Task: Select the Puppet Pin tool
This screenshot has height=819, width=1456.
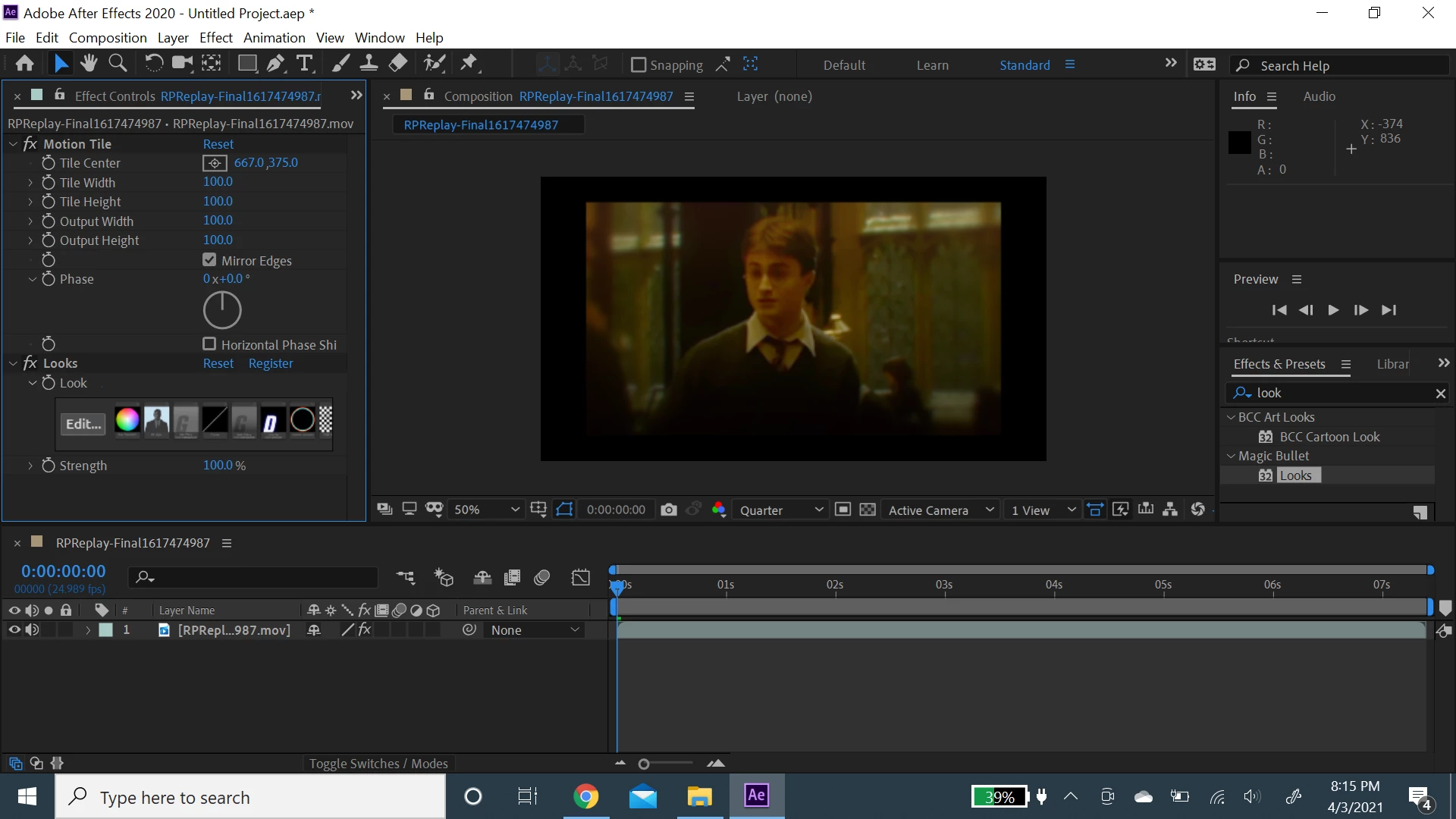Action: pos(469,64)
